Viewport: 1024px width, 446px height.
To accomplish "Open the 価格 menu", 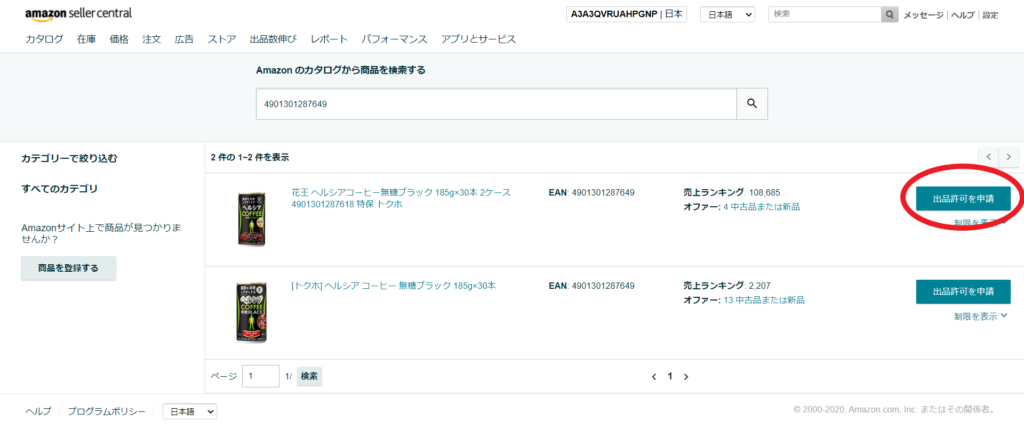I will point(119,39).
